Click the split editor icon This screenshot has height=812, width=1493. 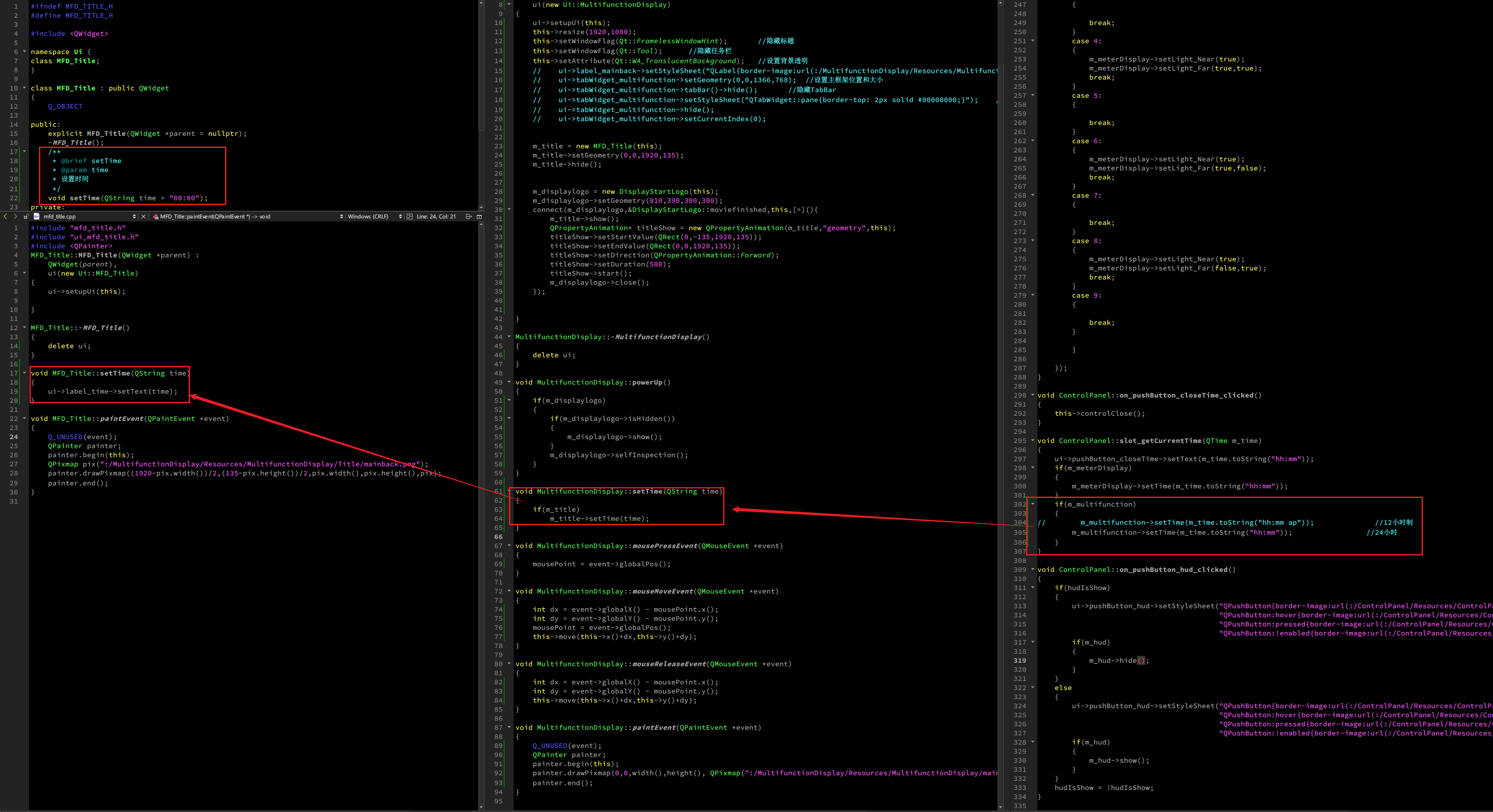tap(469, 217)
